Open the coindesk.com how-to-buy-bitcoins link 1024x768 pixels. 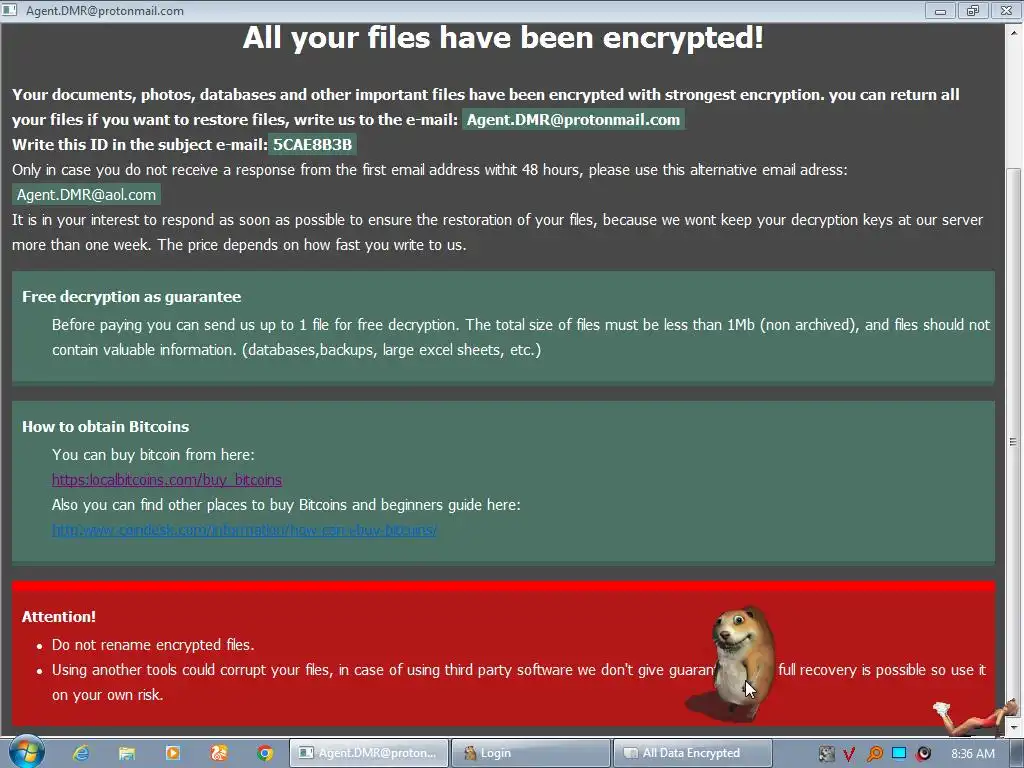coord(244,530)
